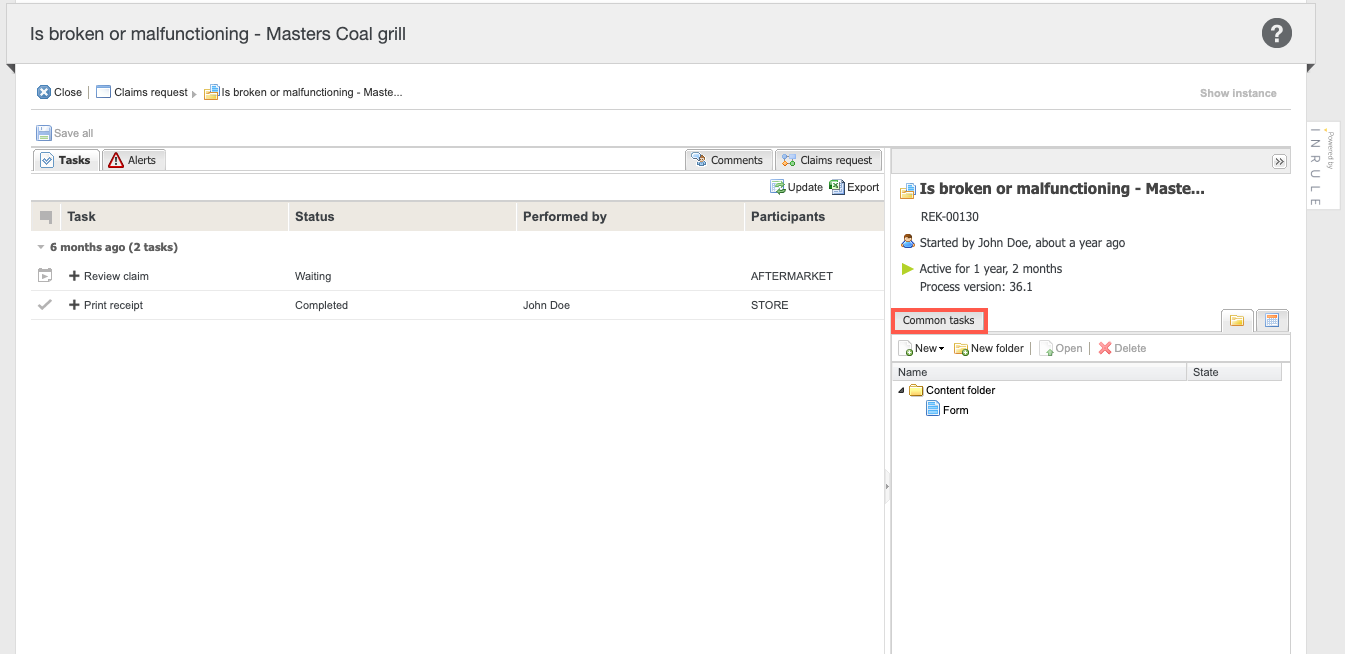Click the New folder button
This screenshot has height=654, width=1345.
[988, 348]
